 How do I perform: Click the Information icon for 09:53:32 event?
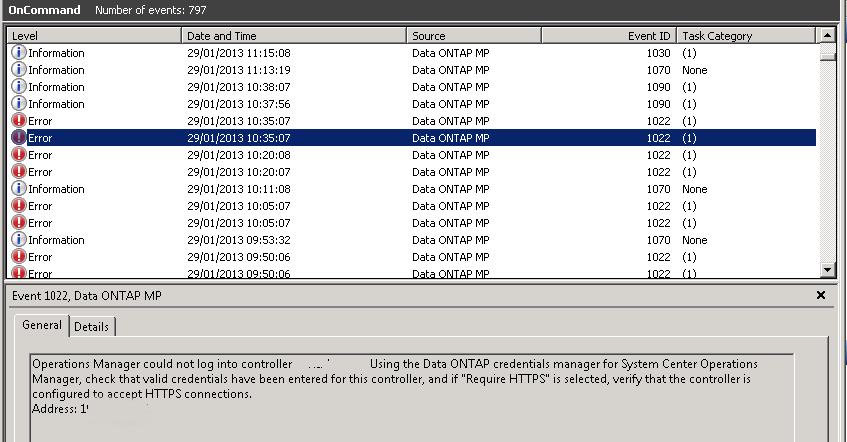[18, 240]
